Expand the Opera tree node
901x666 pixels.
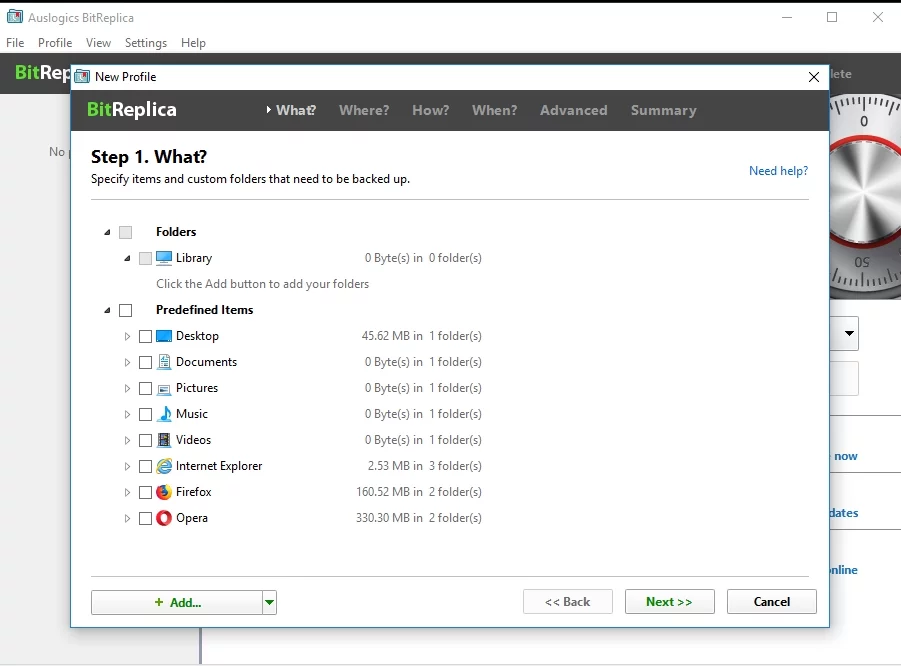pyautogui.click(x=127, y=518)
